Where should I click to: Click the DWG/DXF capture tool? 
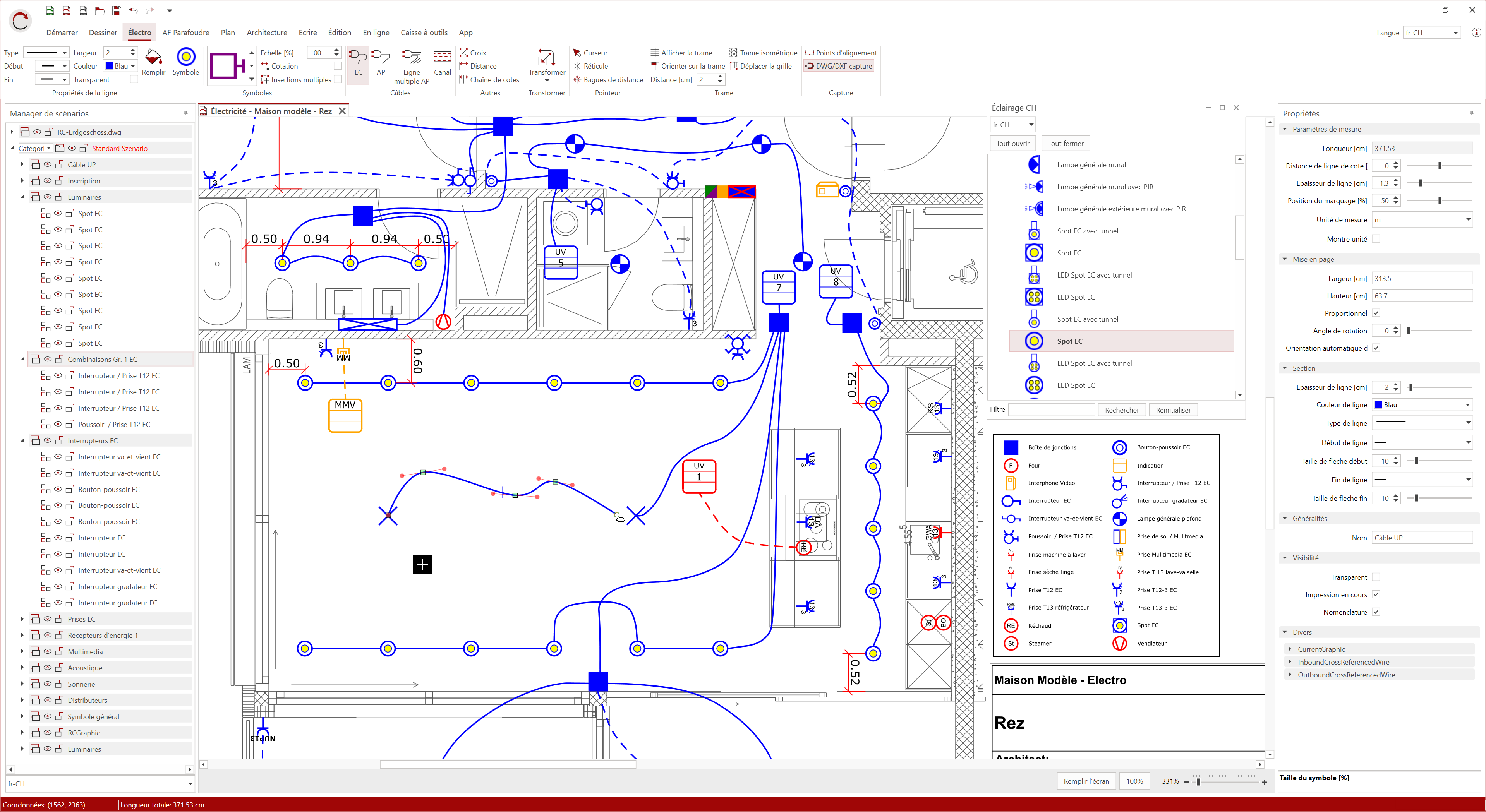pos(839,66)
